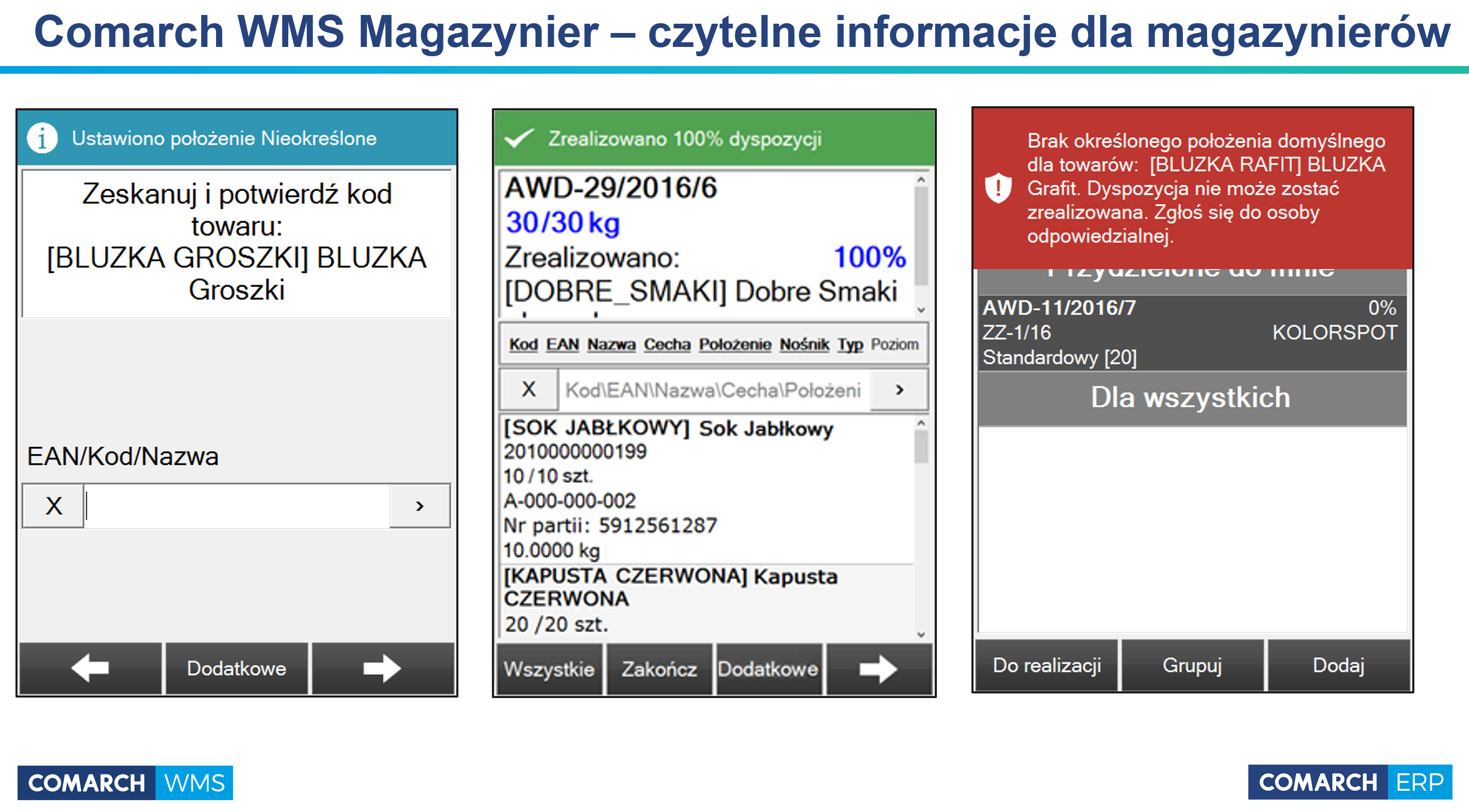Click the item list scrollbar thumb
This screenshot has width=1469, height=812.
coord(920,446)
